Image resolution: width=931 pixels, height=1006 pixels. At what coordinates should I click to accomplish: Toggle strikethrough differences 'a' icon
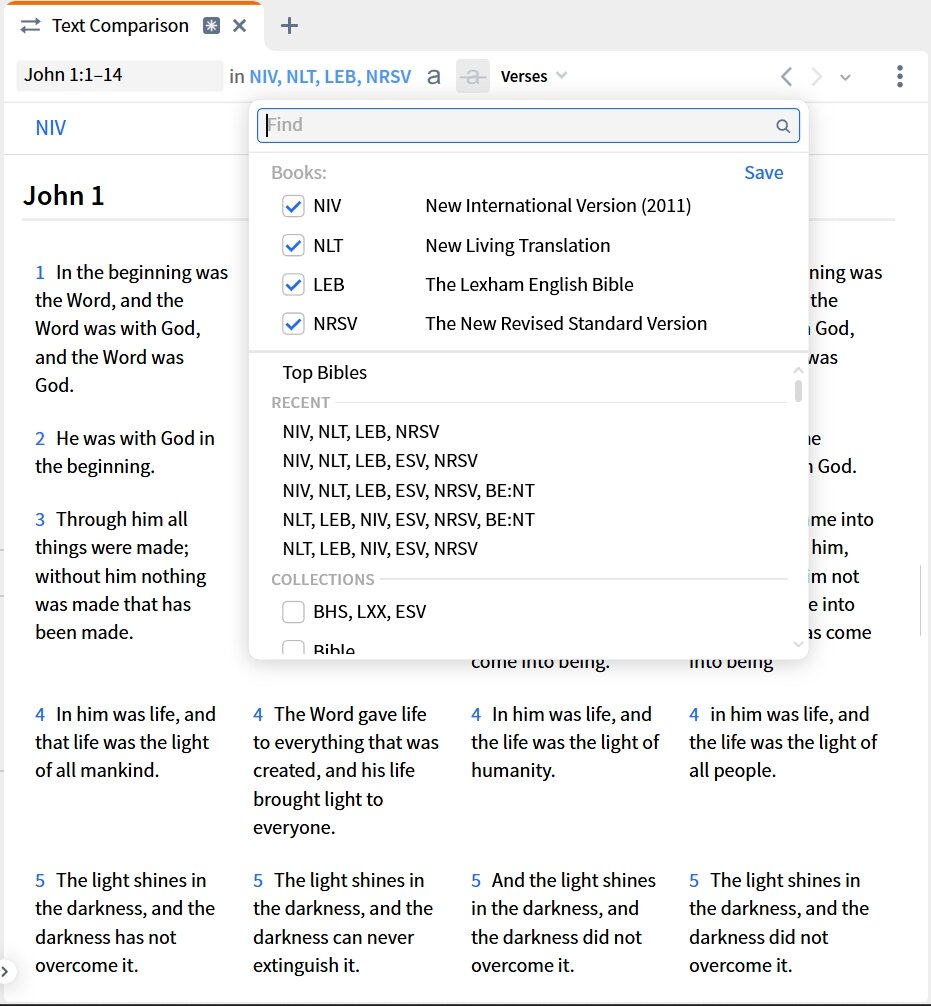(x=473, y=76)
